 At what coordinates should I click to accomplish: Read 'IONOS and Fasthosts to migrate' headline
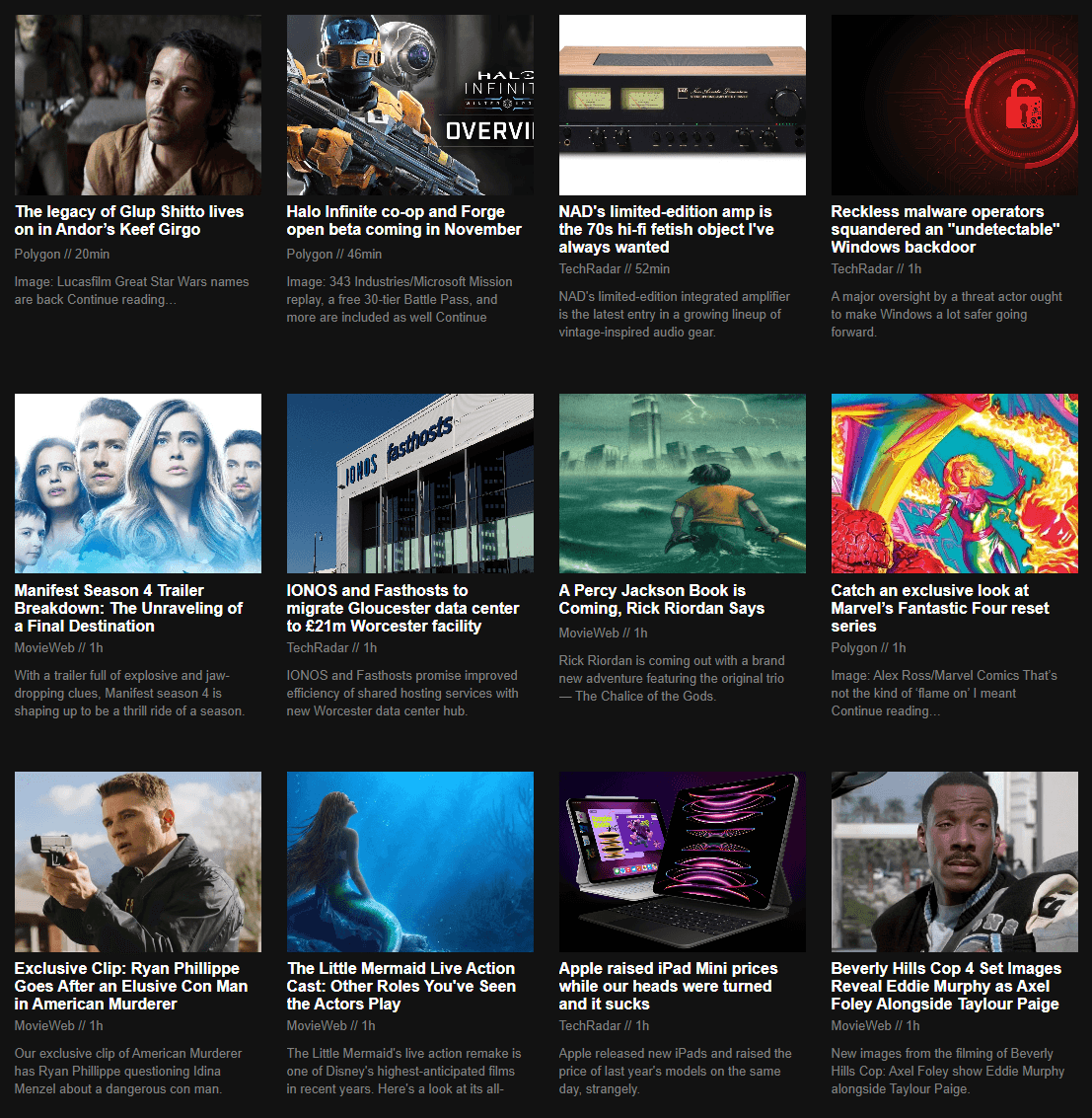click(x=402, y=608)
